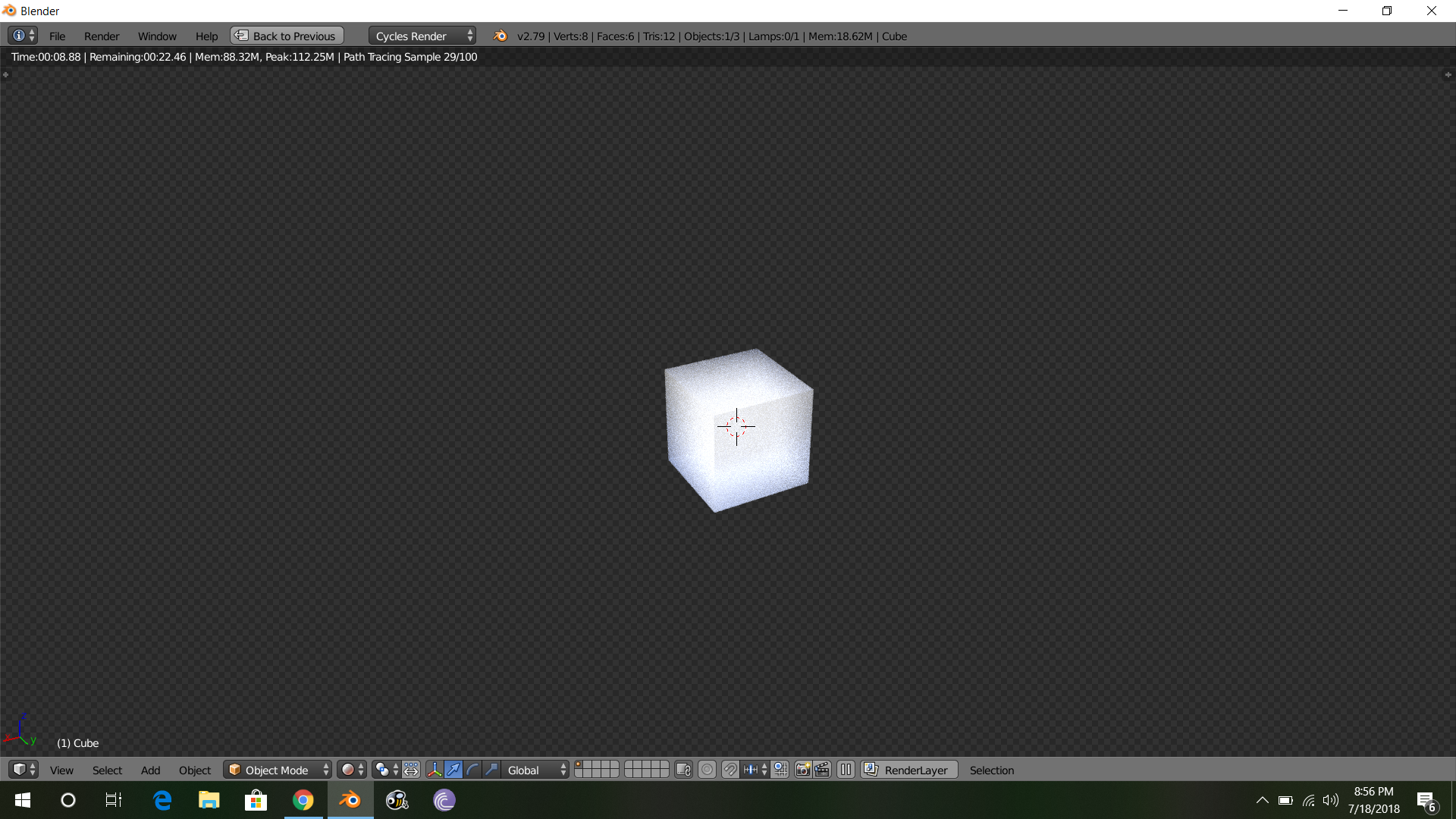The image size is (1456, 819).
Task: Click the OpenGL render image camera icon
Action: click(803, 770)
